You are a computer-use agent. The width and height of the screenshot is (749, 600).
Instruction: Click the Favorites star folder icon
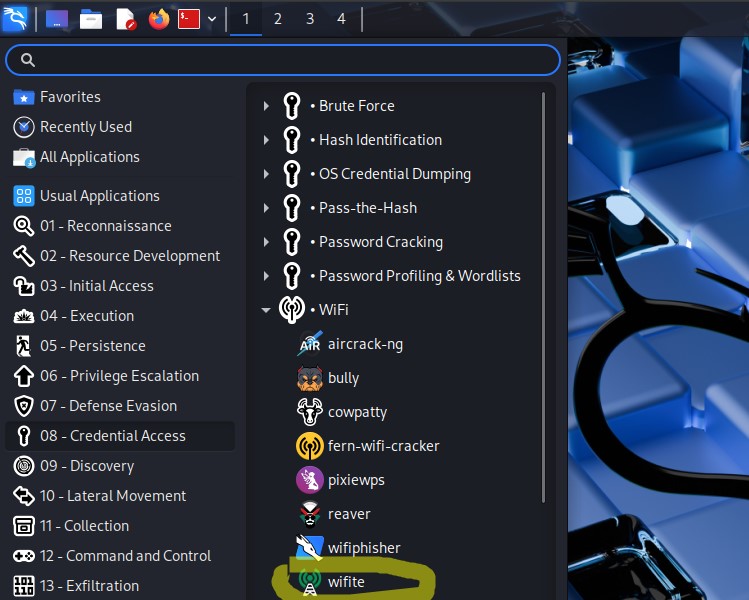[x=23, y=97]
